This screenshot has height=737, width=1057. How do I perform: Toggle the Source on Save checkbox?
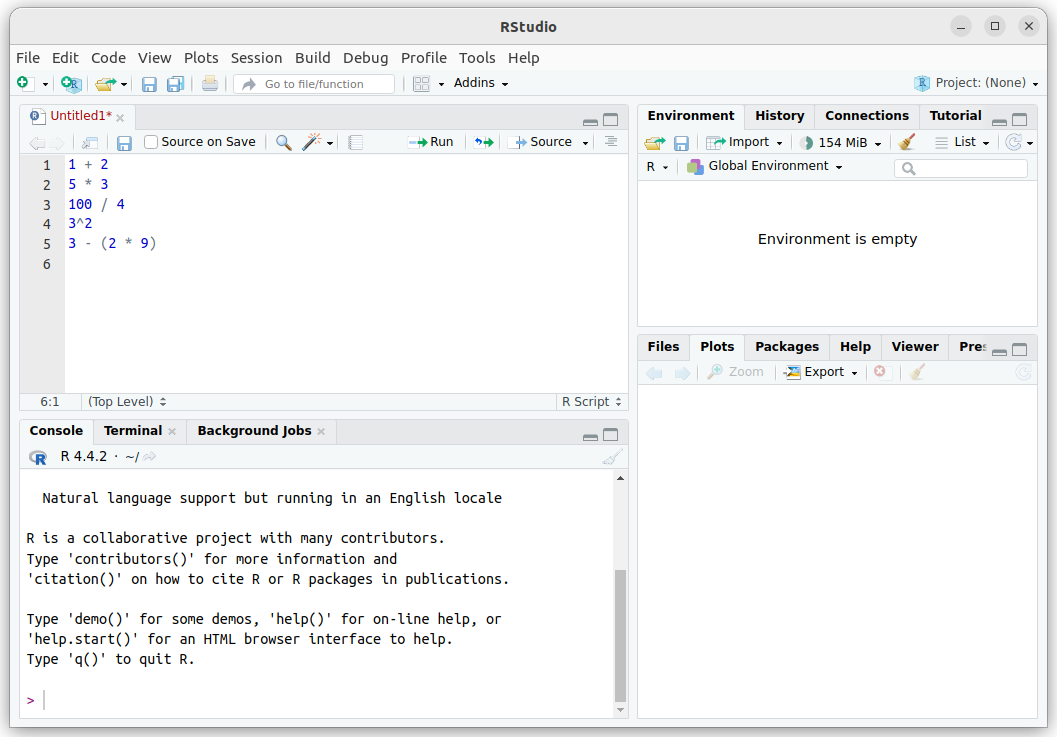point(151,142)
